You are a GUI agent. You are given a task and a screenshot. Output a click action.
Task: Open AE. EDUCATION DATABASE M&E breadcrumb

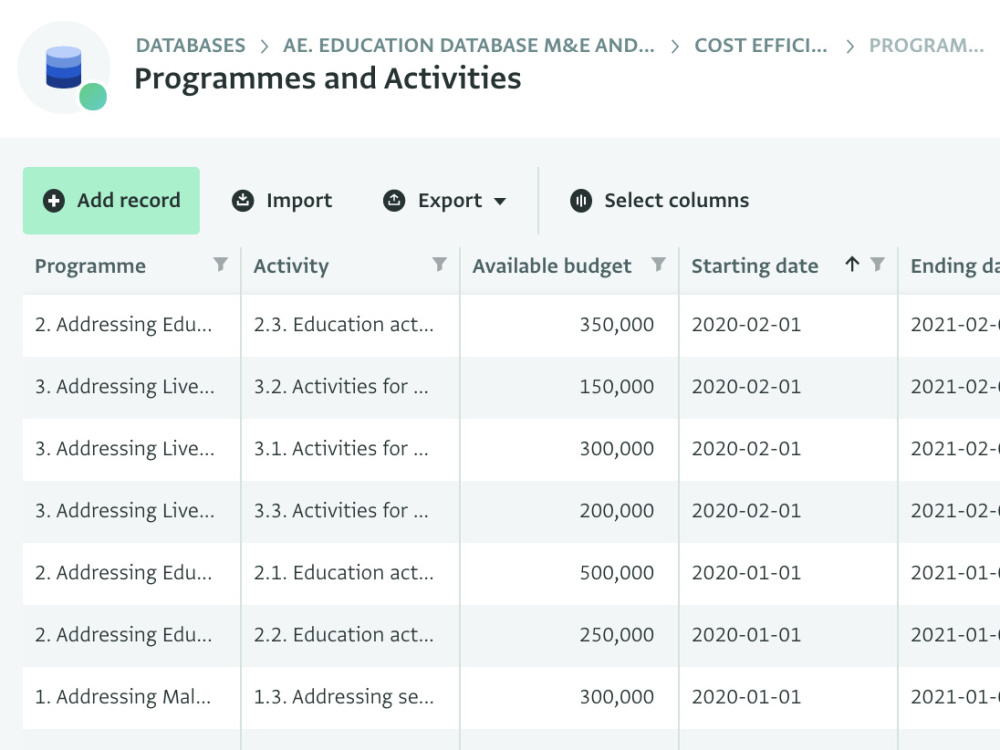point(469,45)
